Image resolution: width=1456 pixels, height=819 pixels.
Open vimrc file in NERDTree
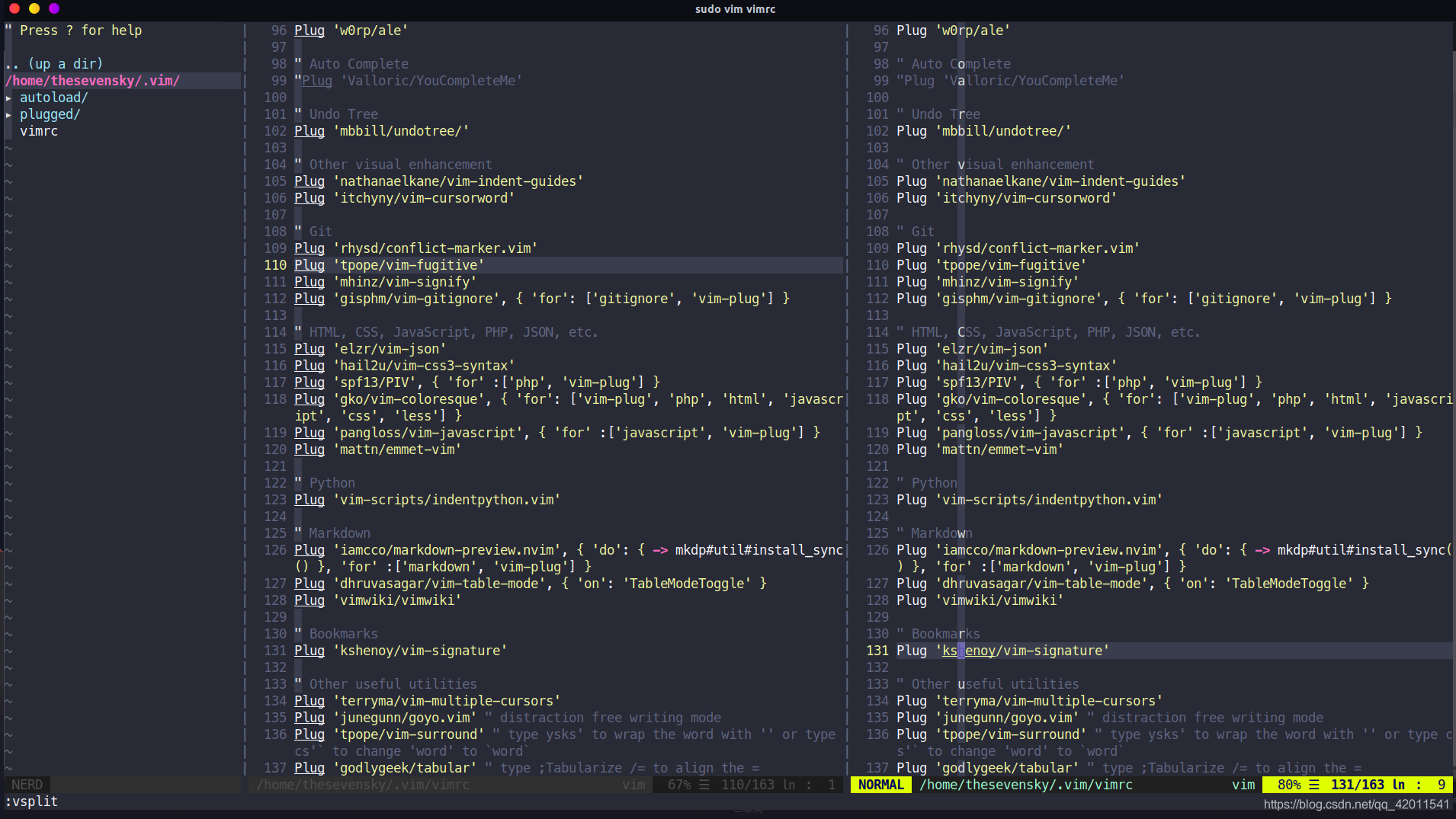(x=39, y=131)
